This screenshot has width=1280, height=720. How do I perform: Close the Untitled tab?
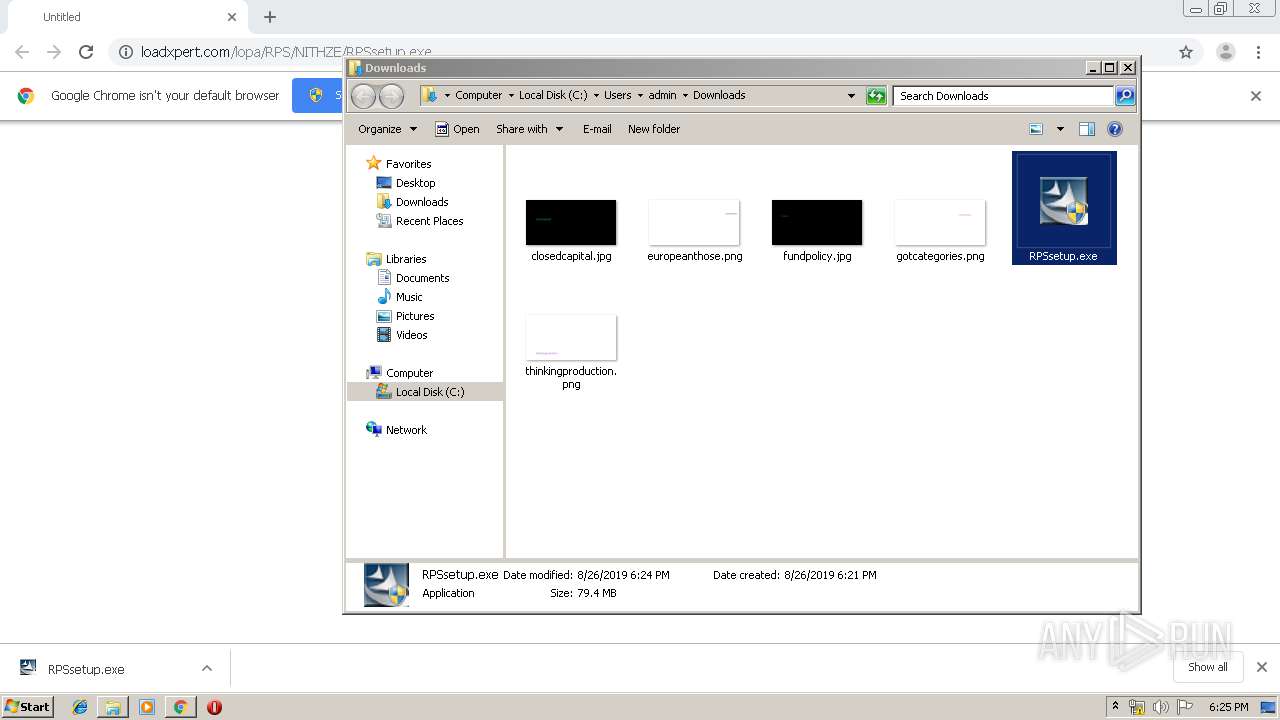click(232, 17)
